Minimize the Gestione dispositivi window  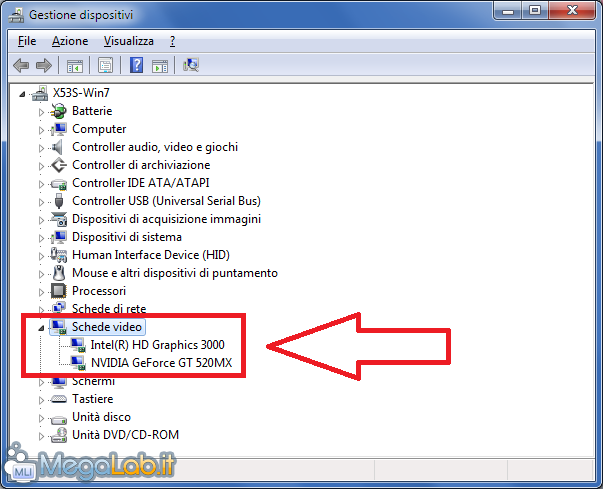point(508,11)
